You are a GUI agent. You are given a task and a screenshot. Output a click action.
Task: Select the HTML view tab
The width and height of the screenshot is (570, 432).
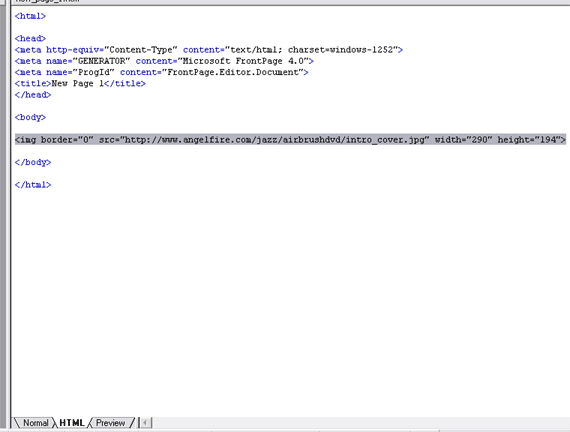click(72, 423)
